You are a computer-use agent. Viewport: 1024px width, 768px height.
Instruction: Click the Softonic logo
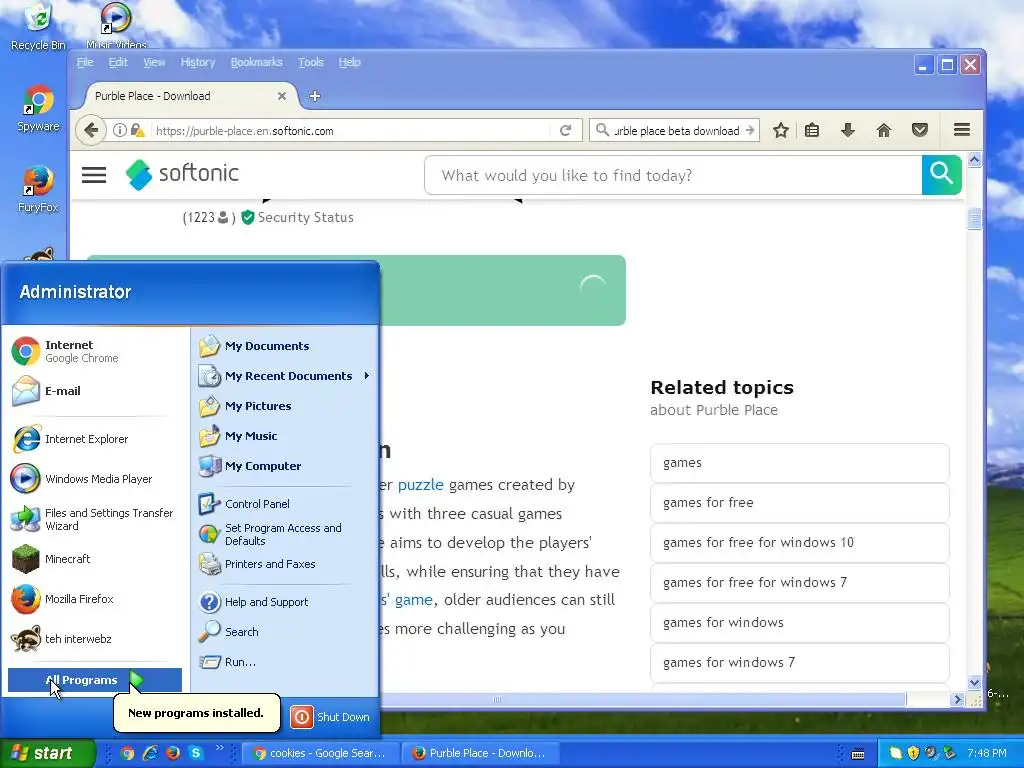coord(182,174)
